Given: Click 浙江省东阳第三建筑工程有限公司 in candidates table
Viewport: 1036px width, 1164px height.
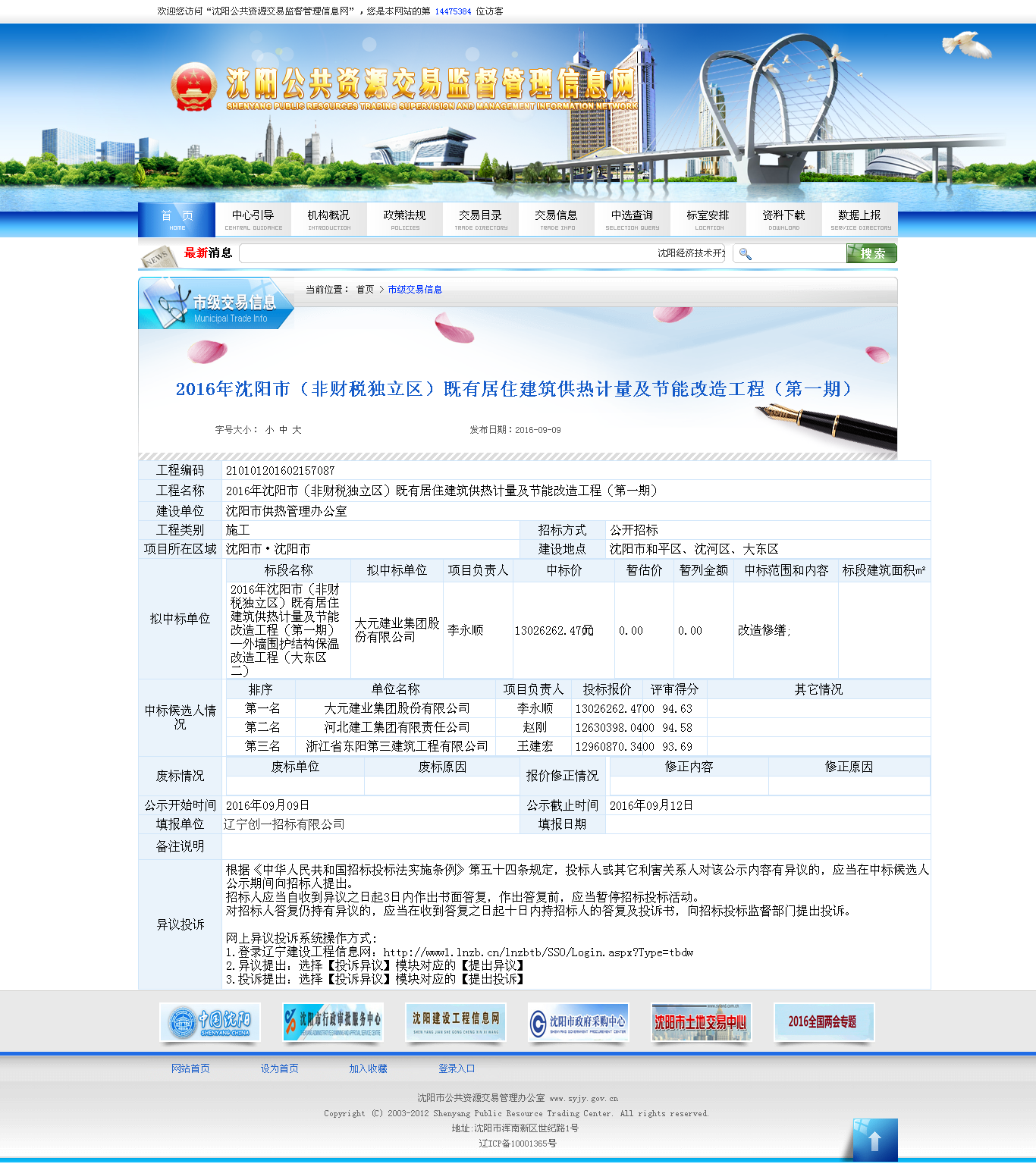Looking at the screenshot, I should pyautogui.click(x=397, y=746).
